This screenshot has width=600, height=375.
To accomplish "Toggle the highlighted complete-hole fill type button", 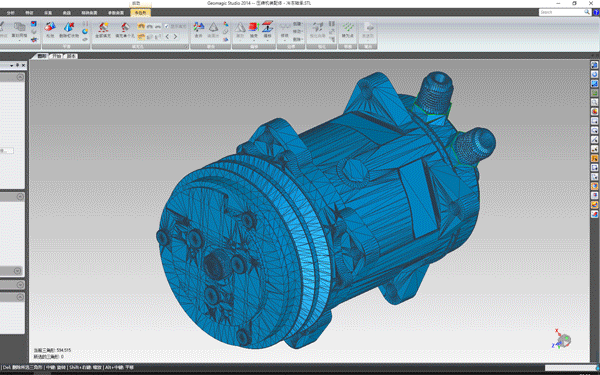I will coord(141,37).
